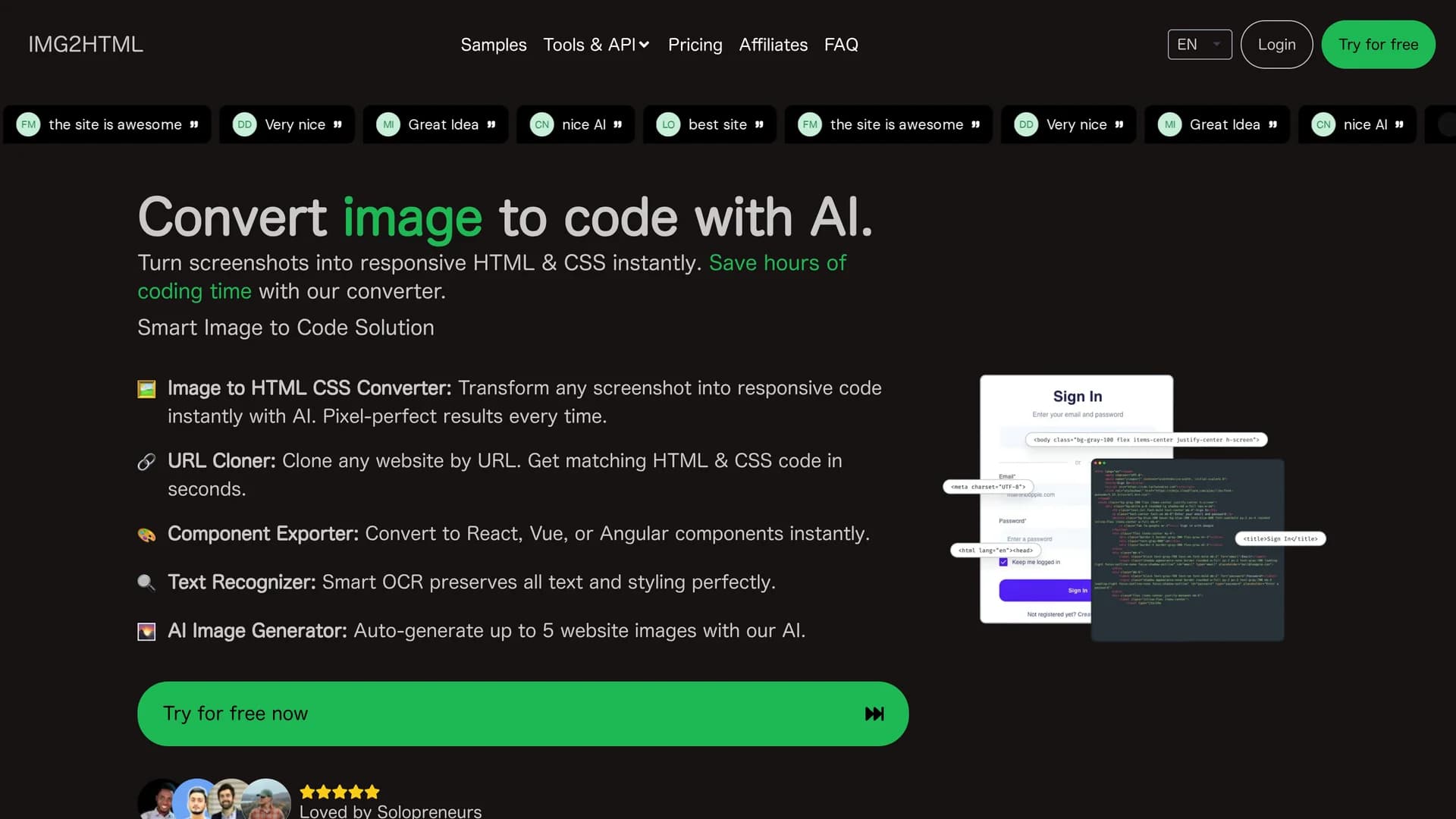This screenshot has width=1456, height=819.
Task: Click the body class code tag label
Action: pyautogui.click(x=1147, y=440)
